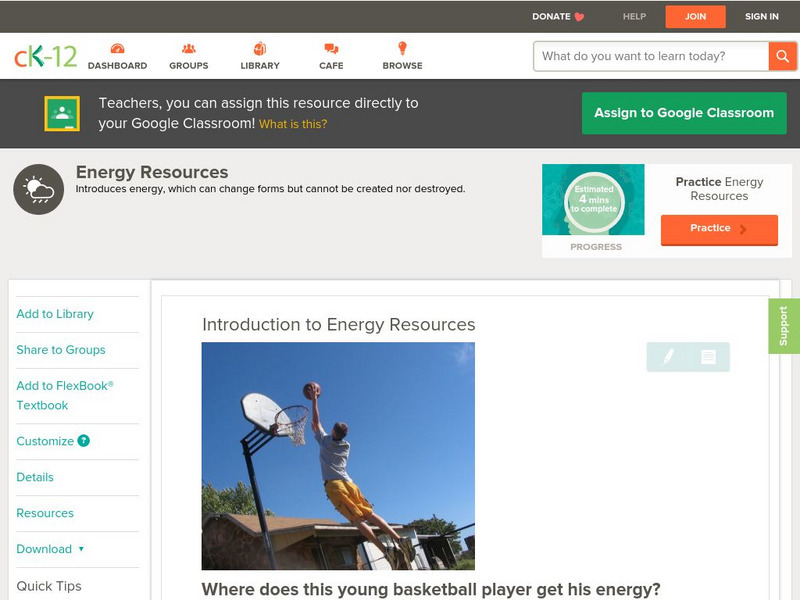The image size is (800, 600).
Task: Open the 'What is this?' link
Action: [293, 124]
